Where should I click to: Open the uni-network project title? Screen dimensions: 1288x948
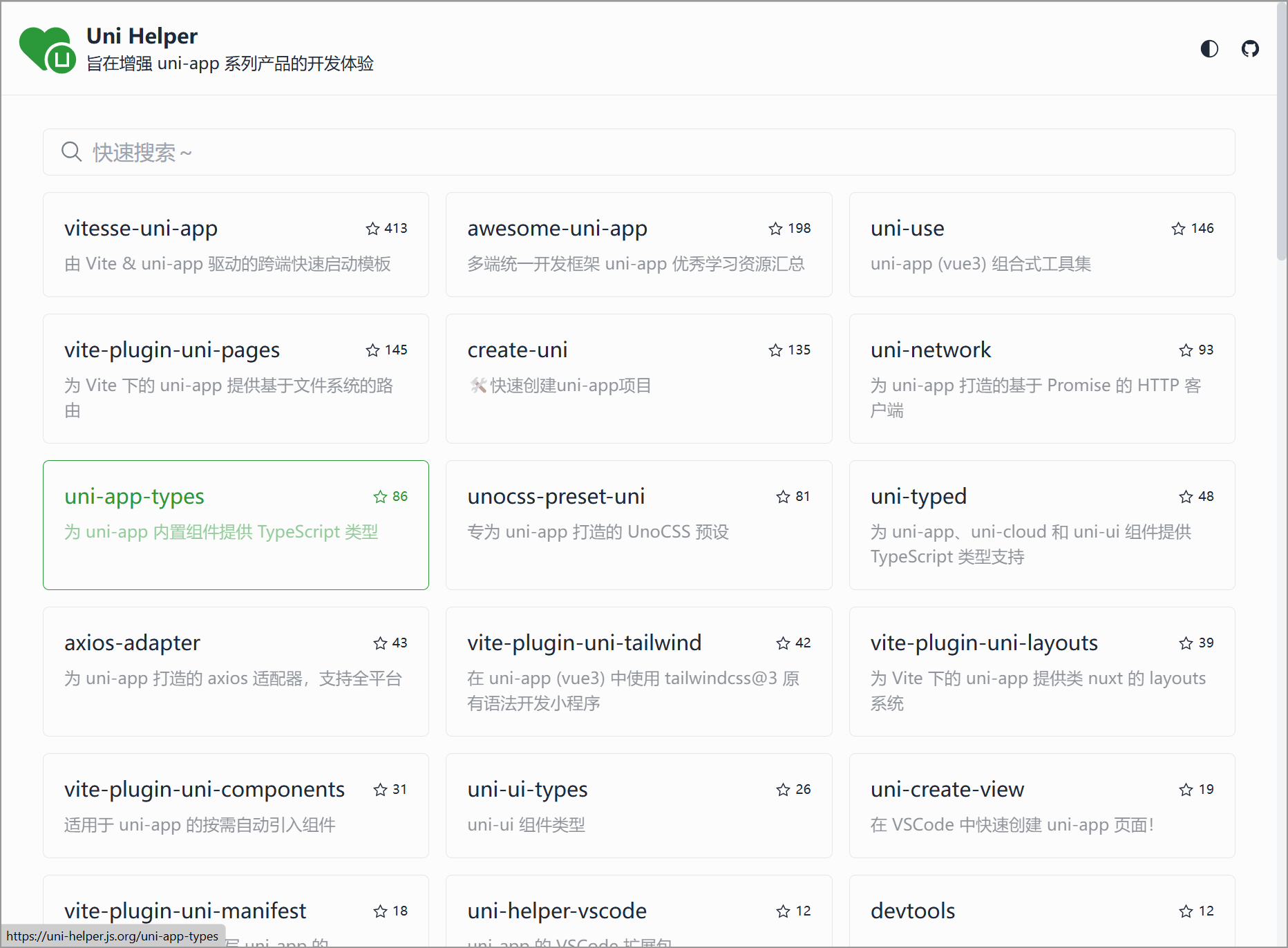(931, 350)
